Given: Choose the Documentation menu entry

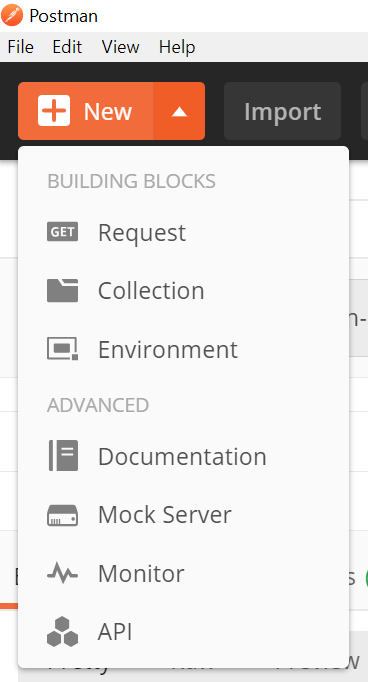Looking at the screenshot, I should [183, 456].
